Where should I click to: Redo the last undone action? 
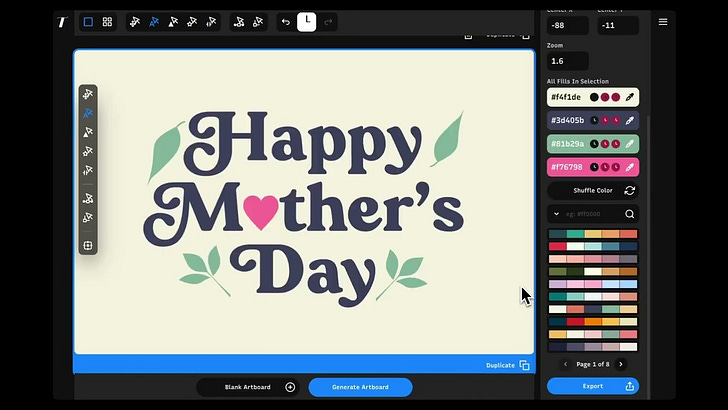tap(328, 22)
